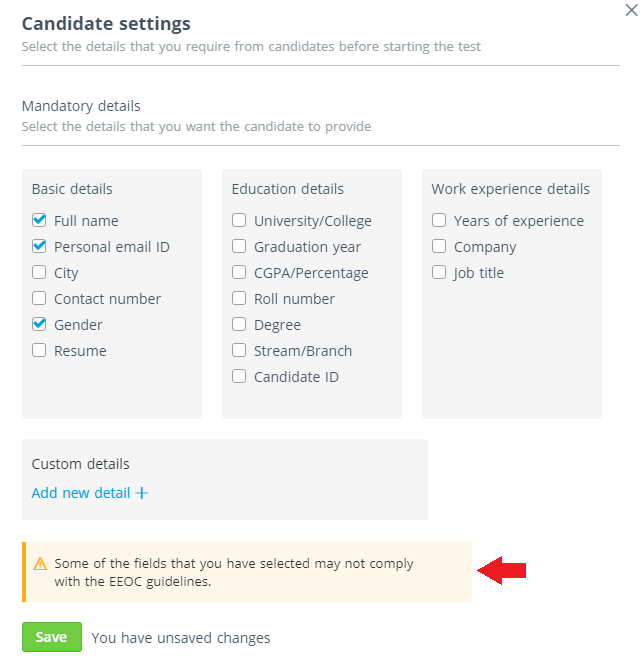Enable University/College field

pos(239,220)
